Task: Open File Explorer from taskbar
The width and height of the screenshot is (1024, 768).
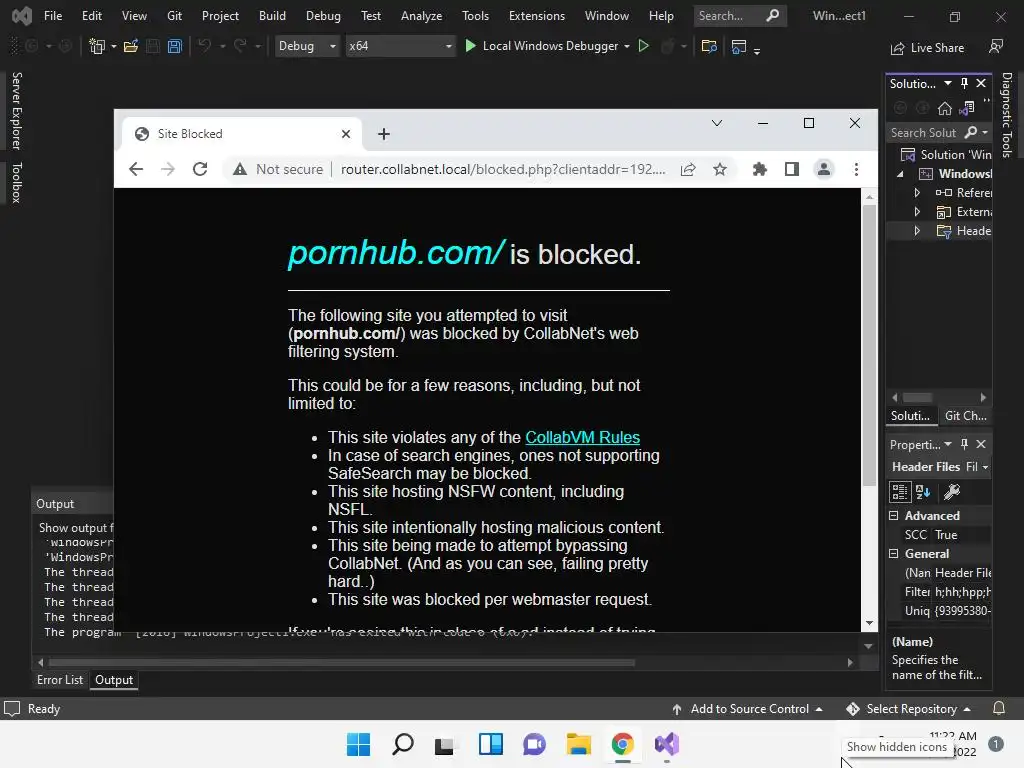Action: click(x=579, y=744)
